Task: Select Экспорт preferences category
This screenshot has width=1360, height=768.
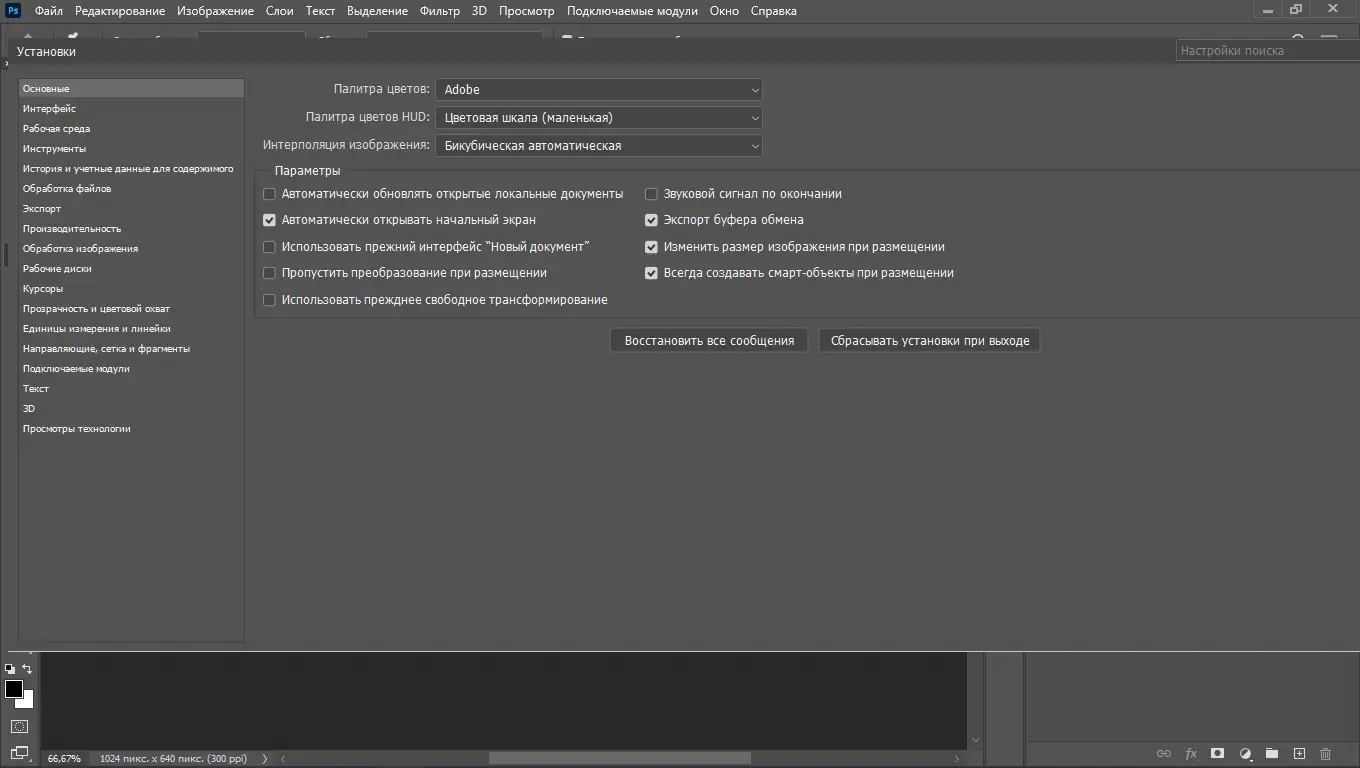Action: click(131, 209)
